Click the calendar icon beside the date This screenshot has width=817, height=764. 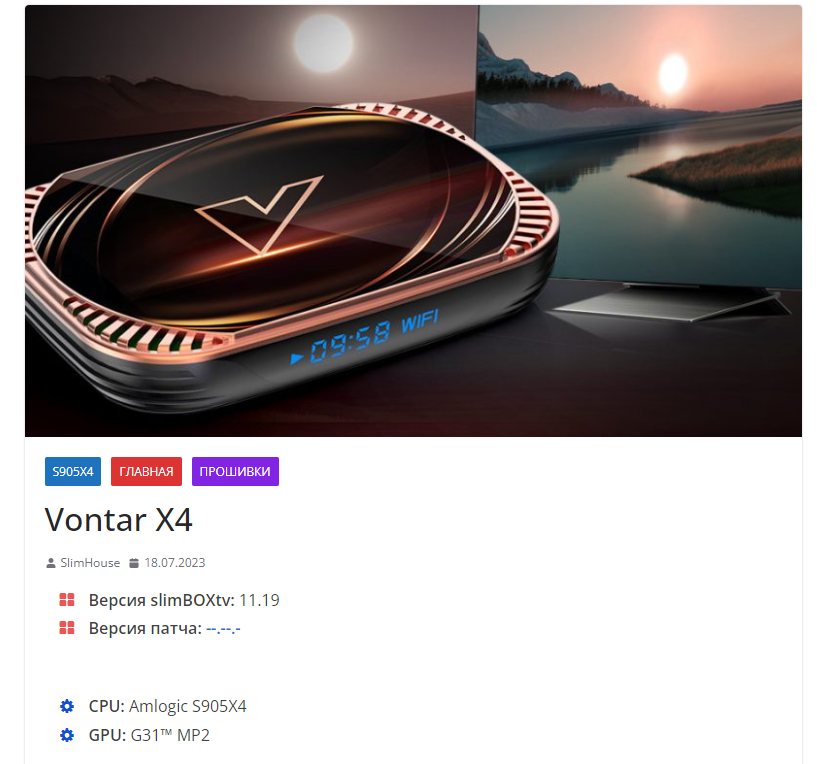pyautogui.click(x=134, y=563)
